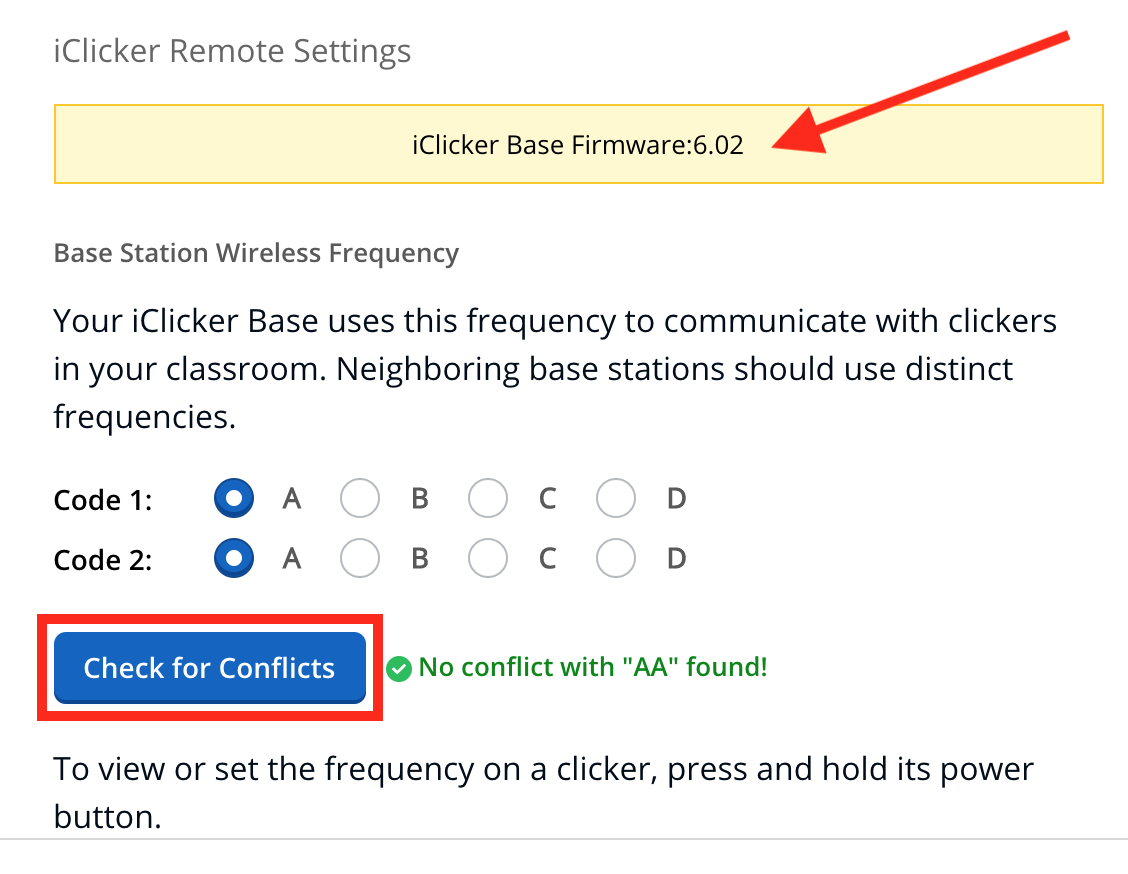Select frequency C for Code 1

pos(488,497)
